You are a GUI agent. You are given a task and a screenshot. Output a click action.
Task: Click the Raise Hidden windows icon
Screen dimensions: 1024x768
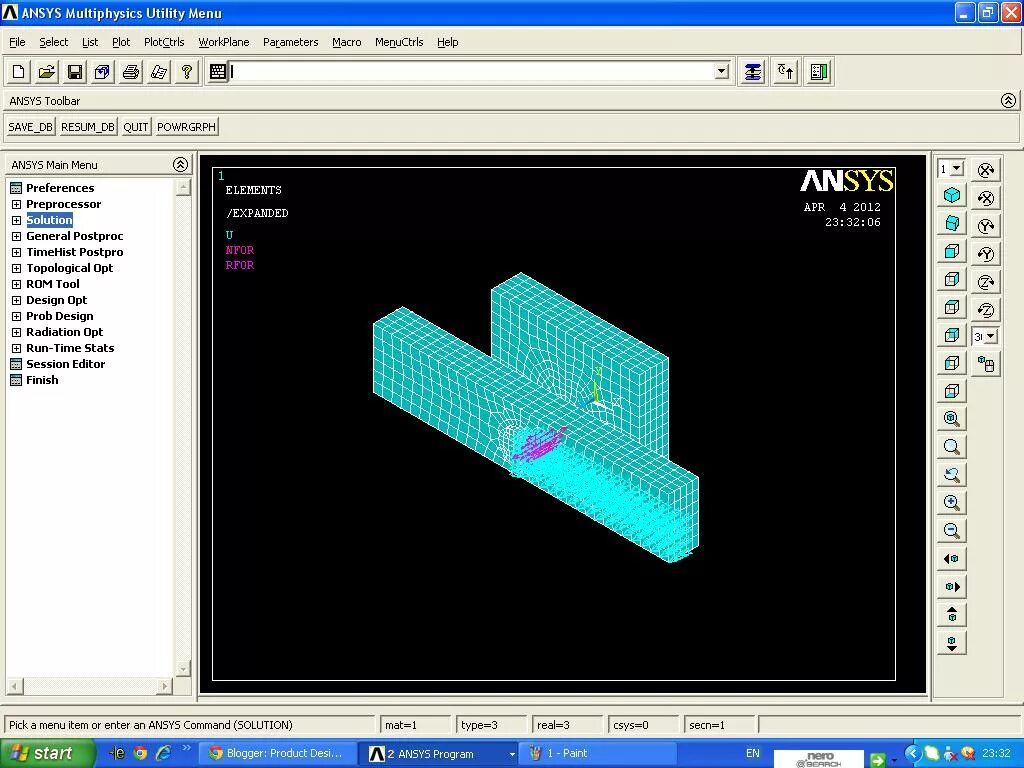click(x=752, y=72)
